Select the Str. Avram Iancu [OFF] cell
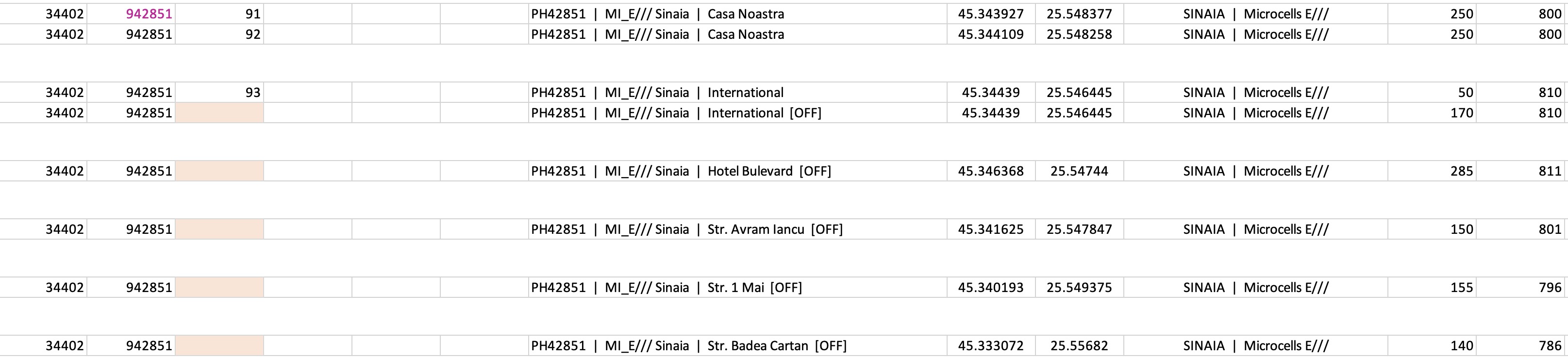The width and height of the screenshot is (1568, 358). (738, 229)
